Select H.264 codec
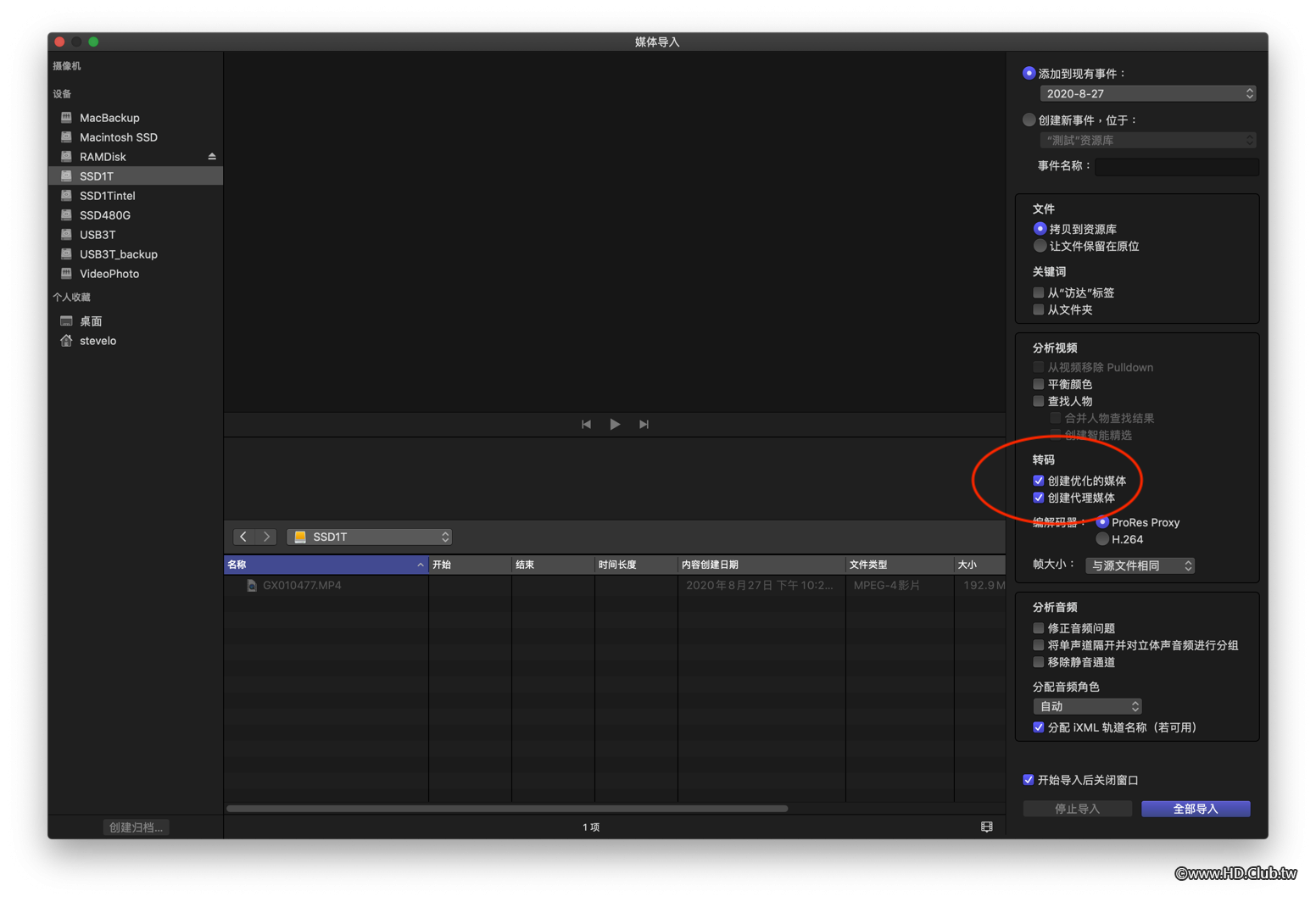 point(1102,539)
